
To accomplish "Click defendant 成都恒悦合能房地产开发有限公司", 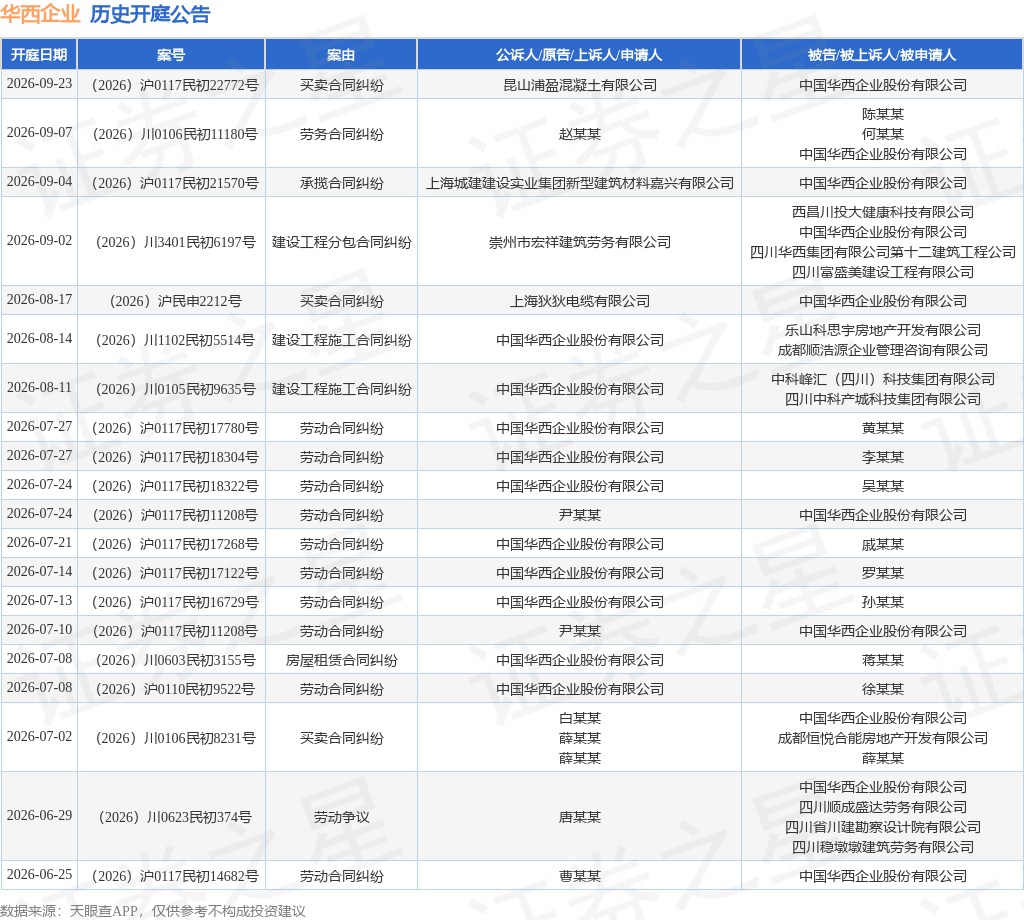I will [882, 738].
